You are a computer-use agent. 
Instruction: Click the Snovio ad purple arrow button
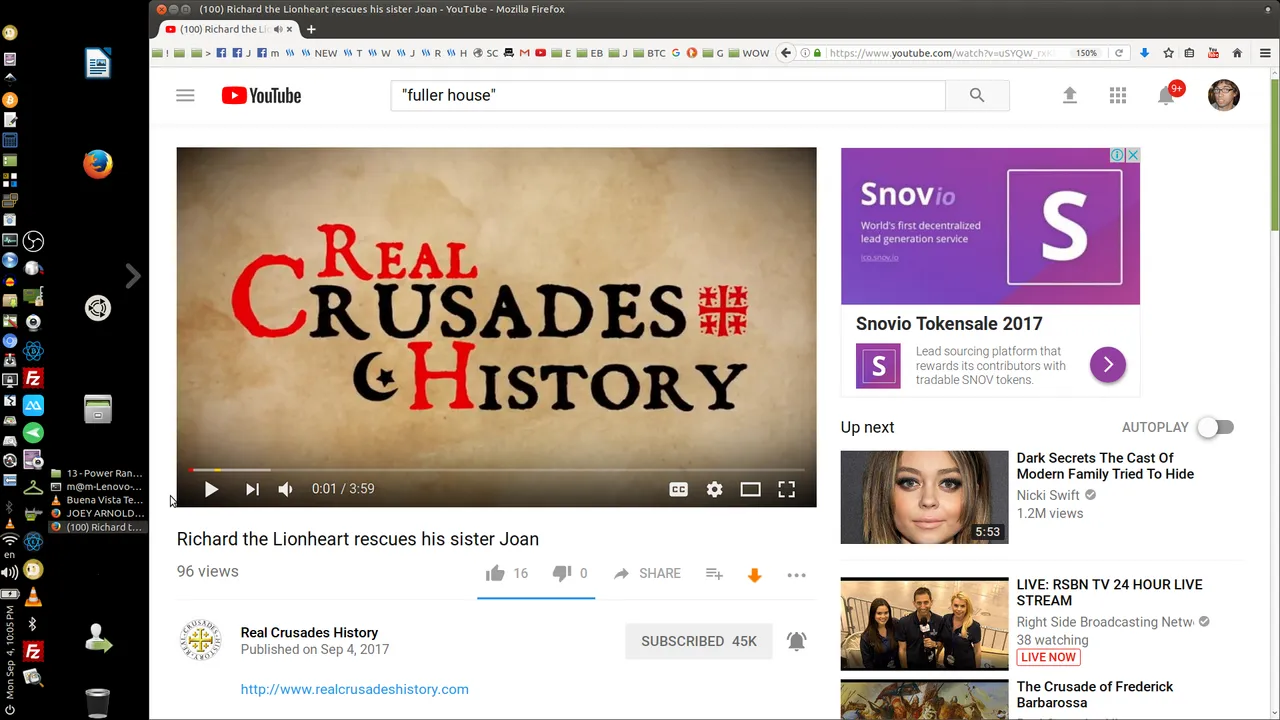1108,365
